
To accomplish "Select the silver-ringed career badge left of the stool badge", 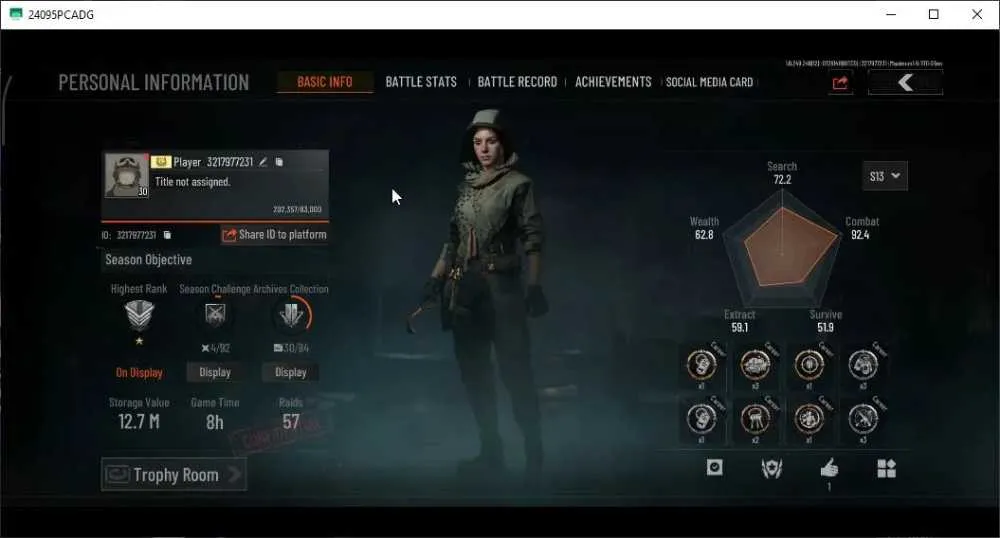I will pyautogui.click(x=701, y=418).
